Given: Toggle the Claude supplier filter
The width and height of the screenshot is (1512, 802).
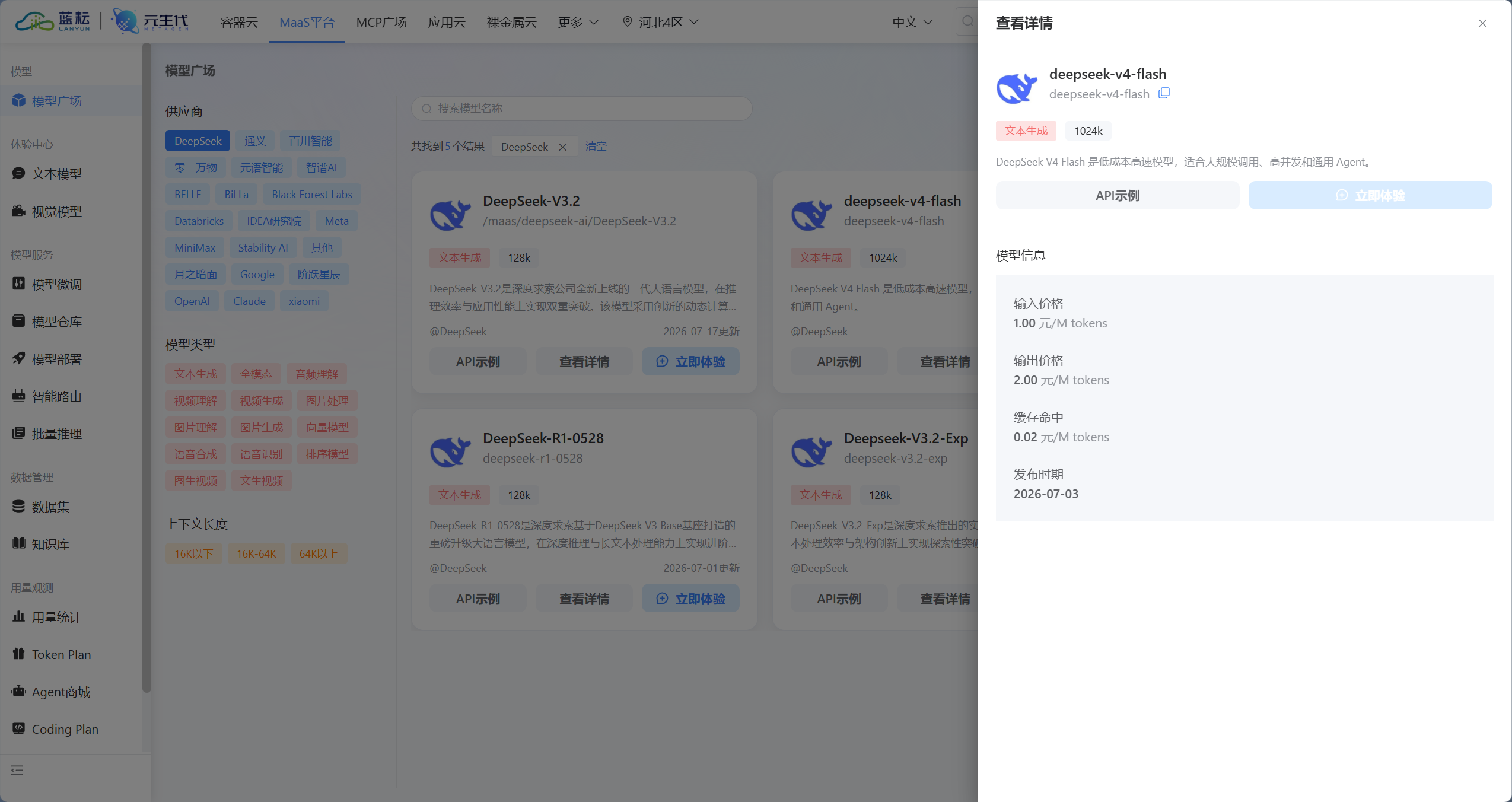Looking at the screenshot, I should (249, 301).
